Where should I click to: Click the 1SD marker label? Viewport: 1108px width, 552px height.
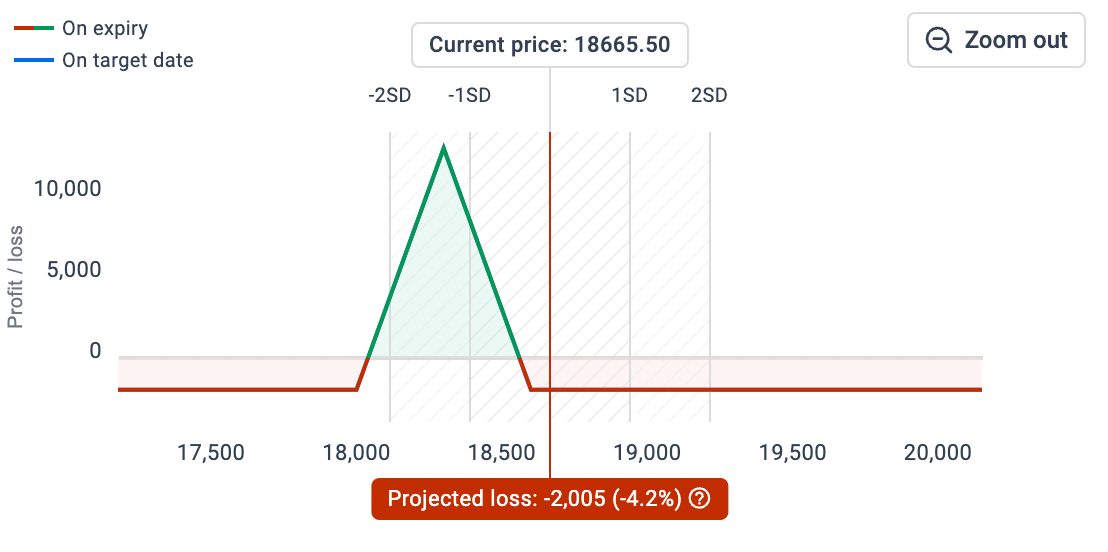pos(630,96)
